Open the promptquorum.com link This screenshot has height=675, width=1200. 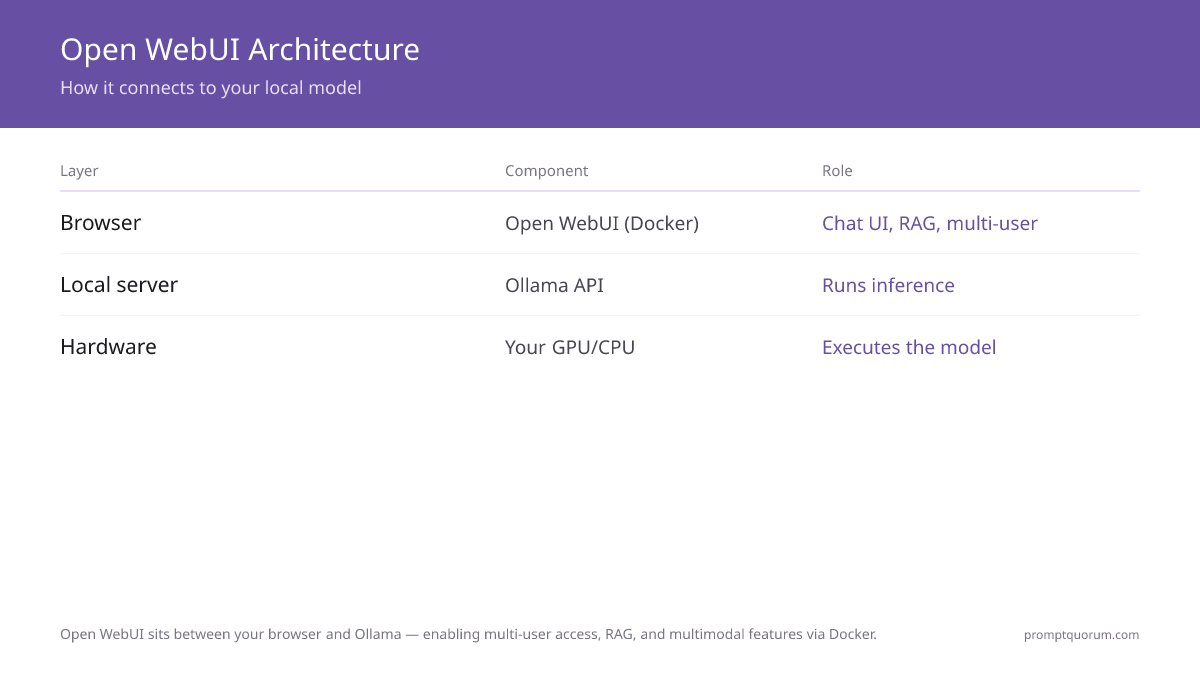pos(1081,635)
